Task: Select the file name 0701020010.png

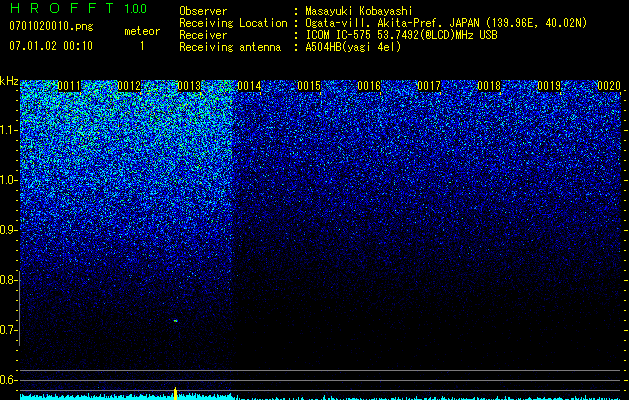Action: (51, 26)
